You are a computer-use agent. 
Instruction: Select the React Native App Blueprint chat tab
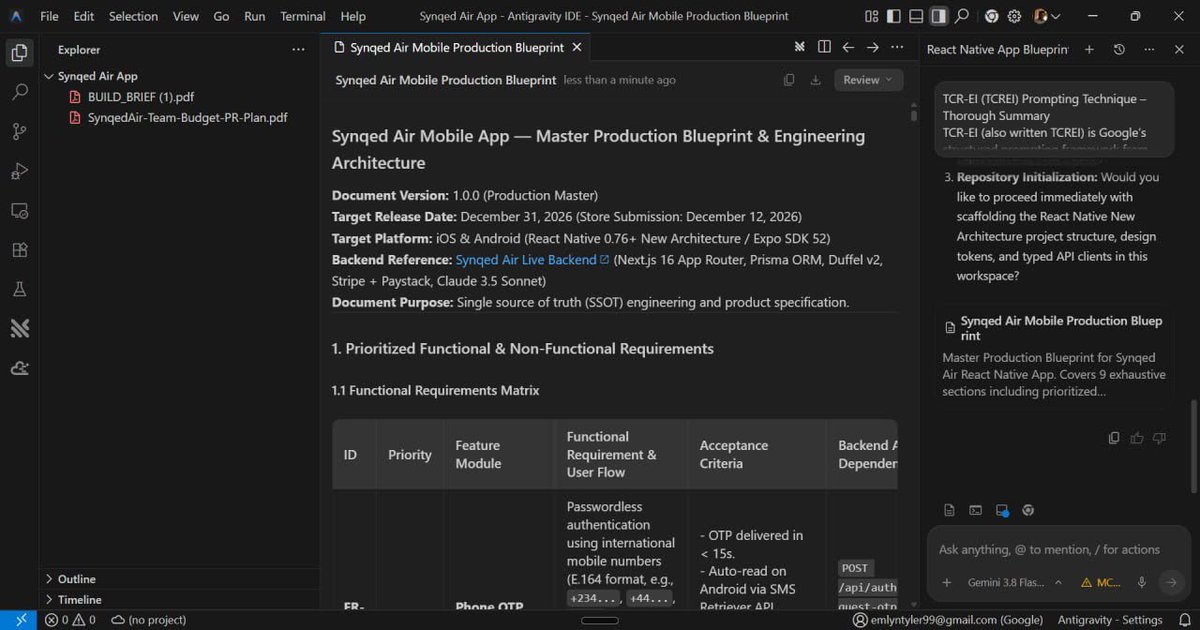997,49
